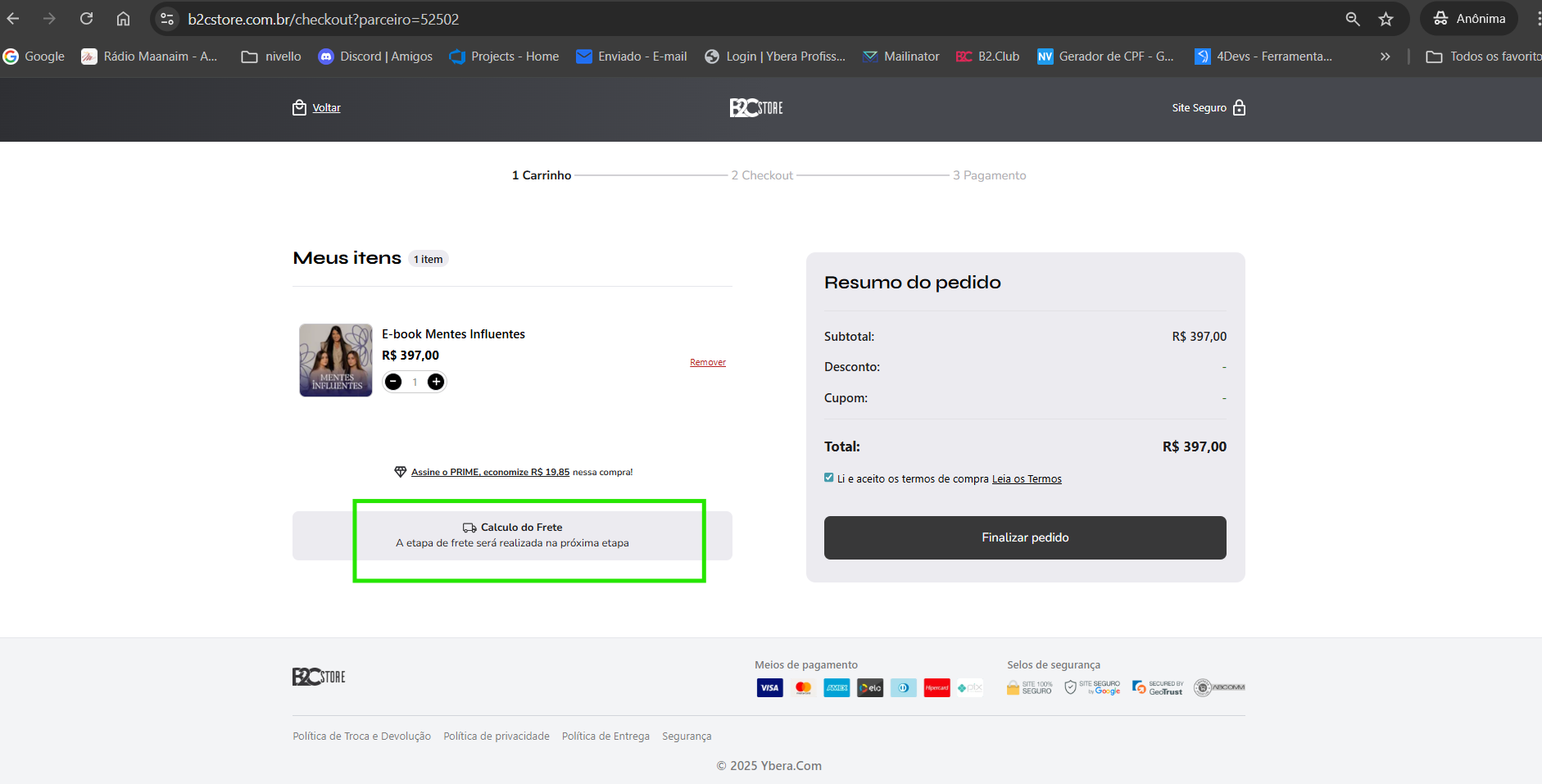Screen dimensions: 1542x784
Task: Open the Enviado - E-mail bookmark
Action: click(x=632, y=57)
